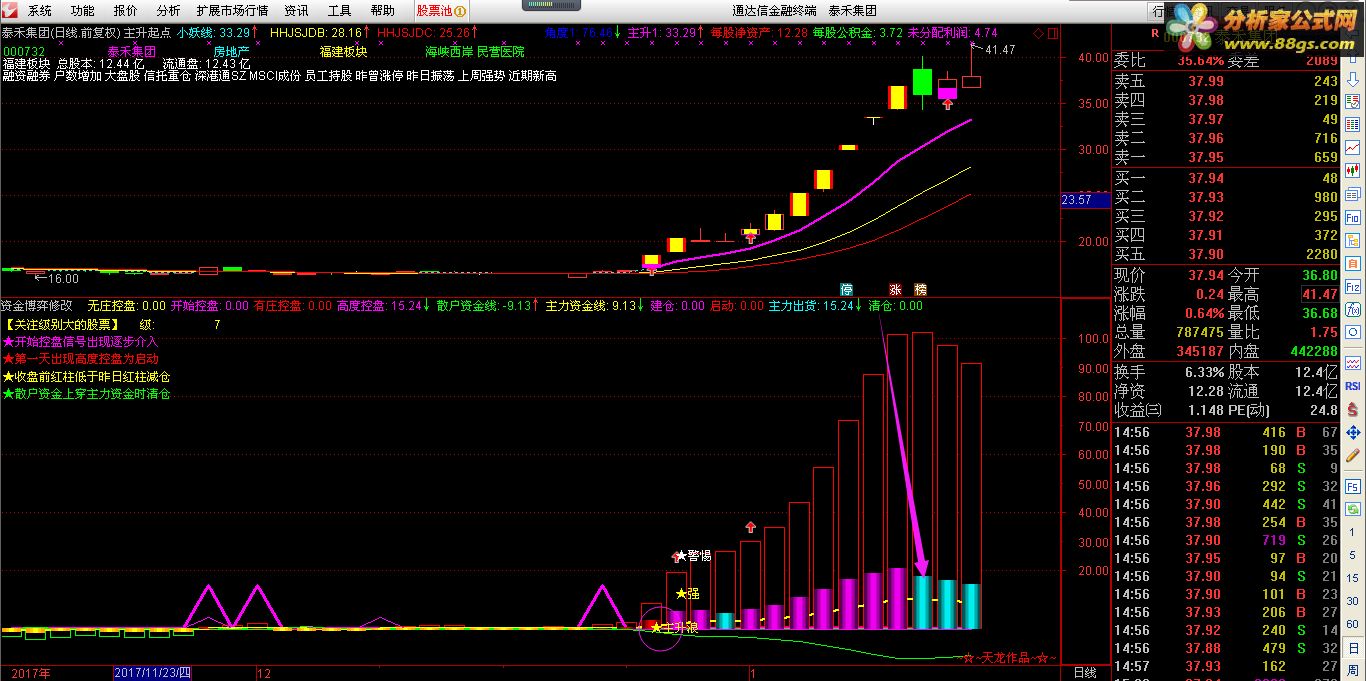
Task: Click the blue down-arrow sidebar icon
Action: tap(1353, 81)
